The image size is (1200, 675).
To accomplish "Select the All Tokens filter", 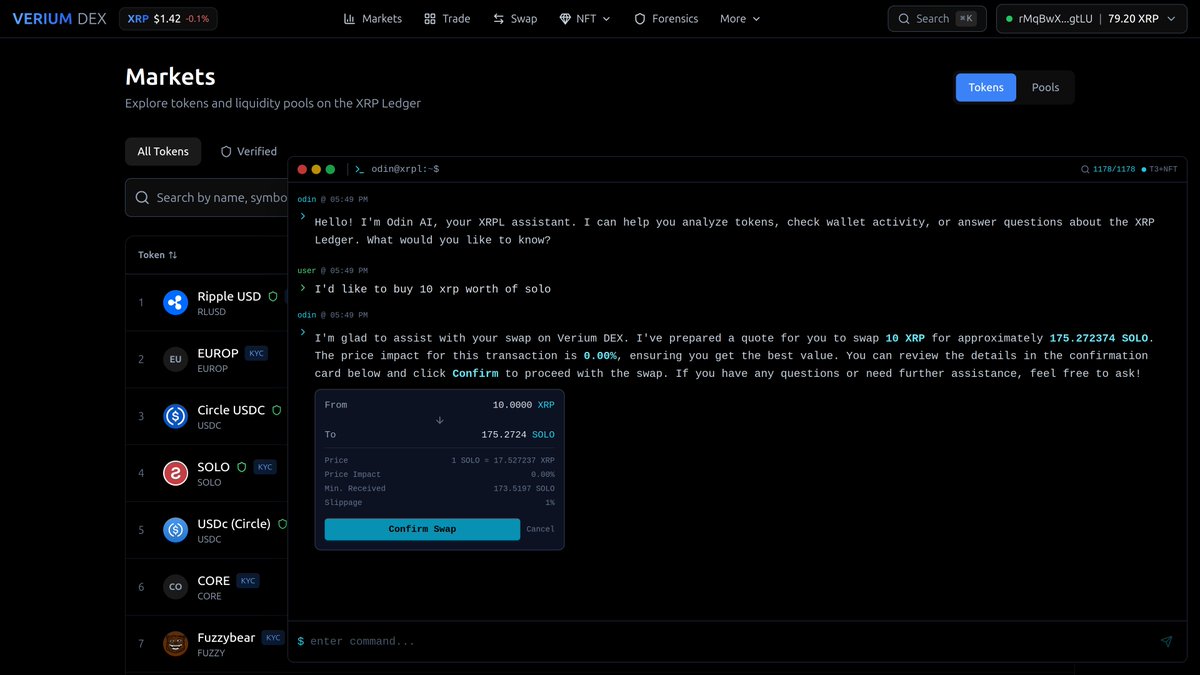I will 163,151.
